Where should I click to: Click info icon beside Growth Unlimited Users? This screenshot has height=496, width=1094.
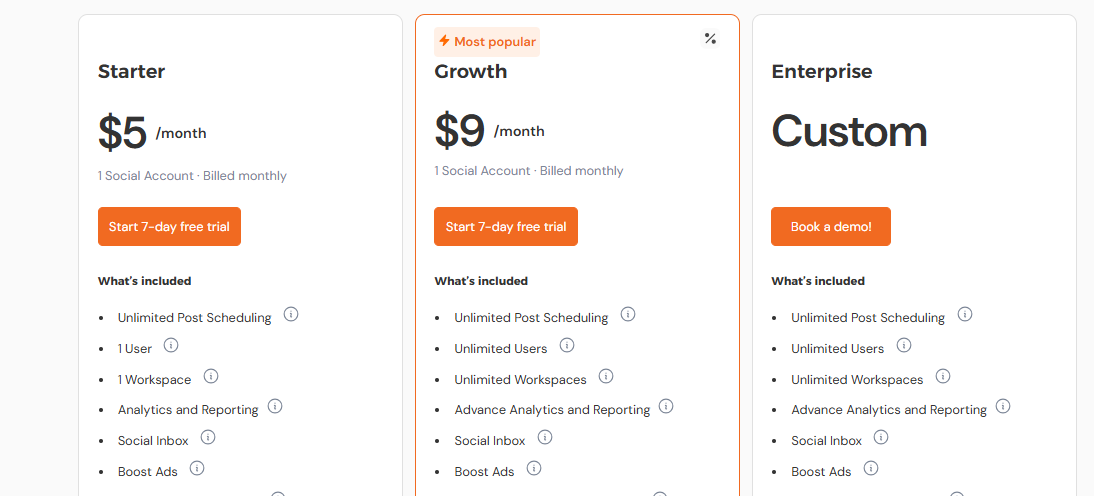tap(567, 345)
